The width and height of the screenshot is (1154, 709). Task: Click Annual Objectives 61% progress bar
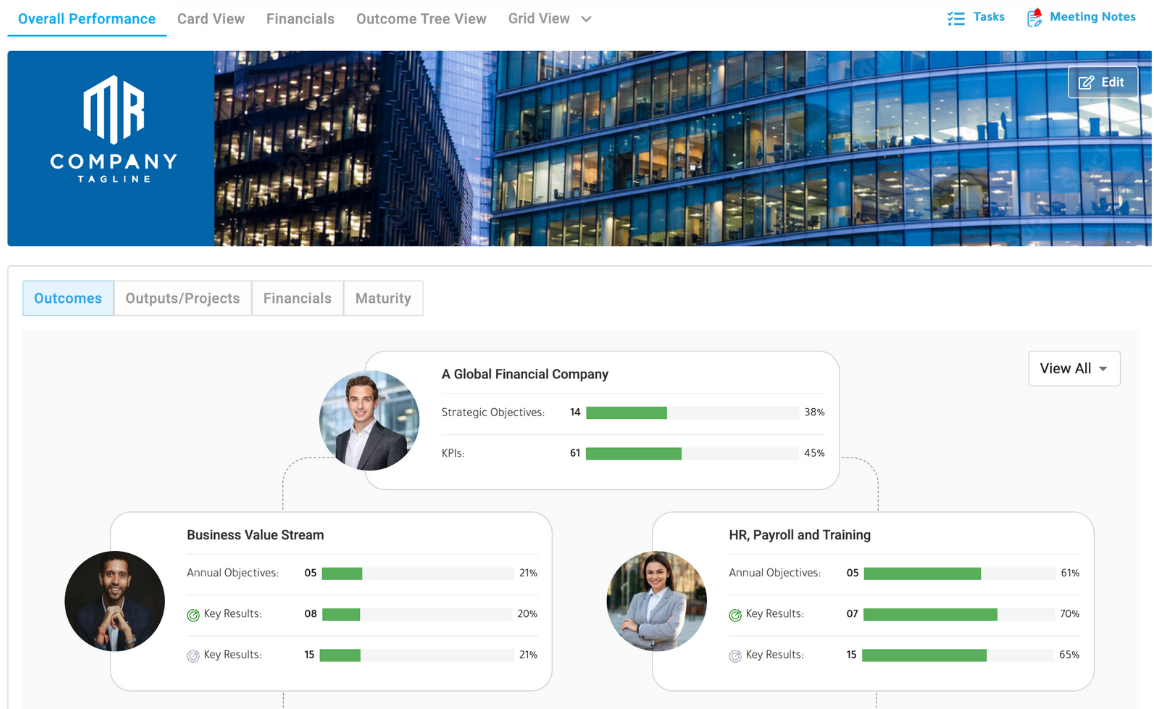959,574
